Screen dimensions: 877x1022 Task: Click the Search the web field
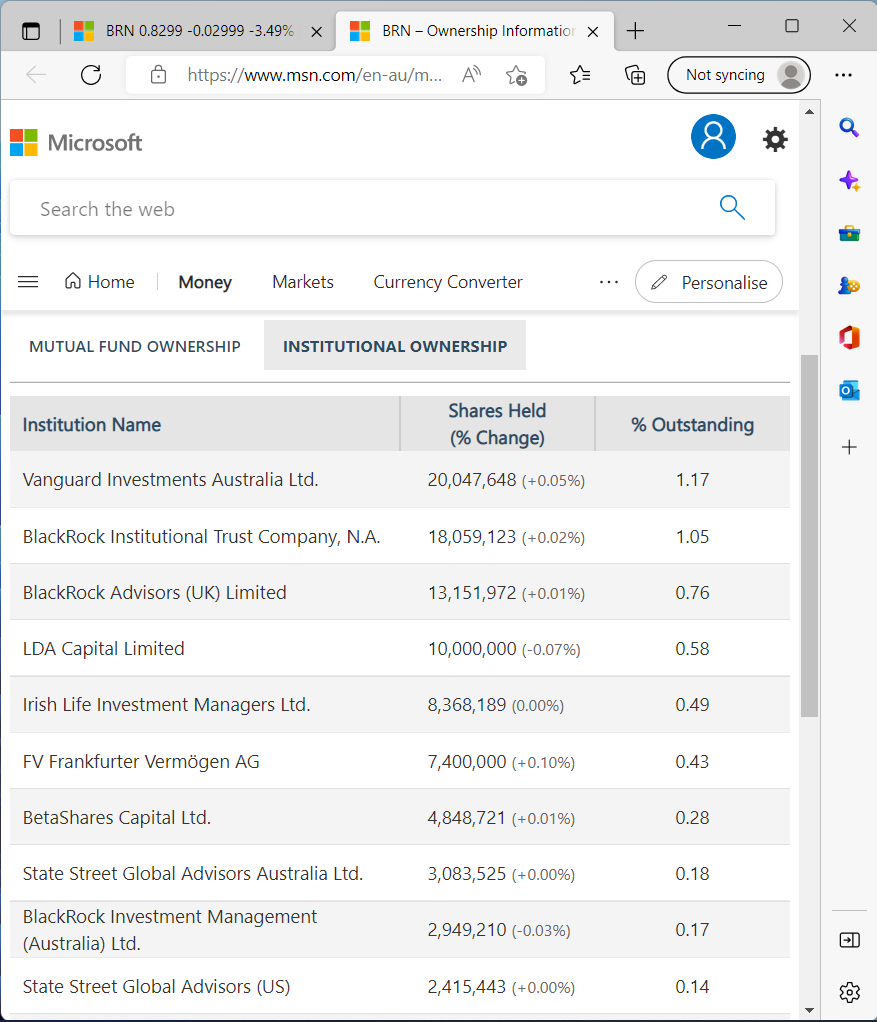[x=370, y=209]
